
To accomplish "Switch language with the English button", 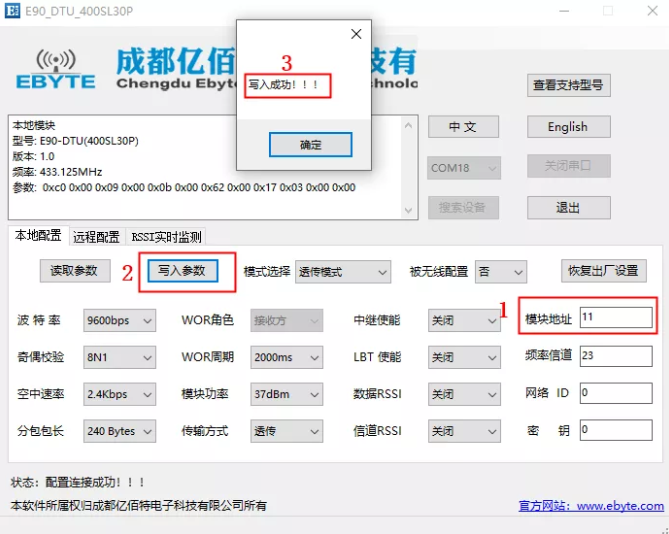I will [x=568, y=127].
